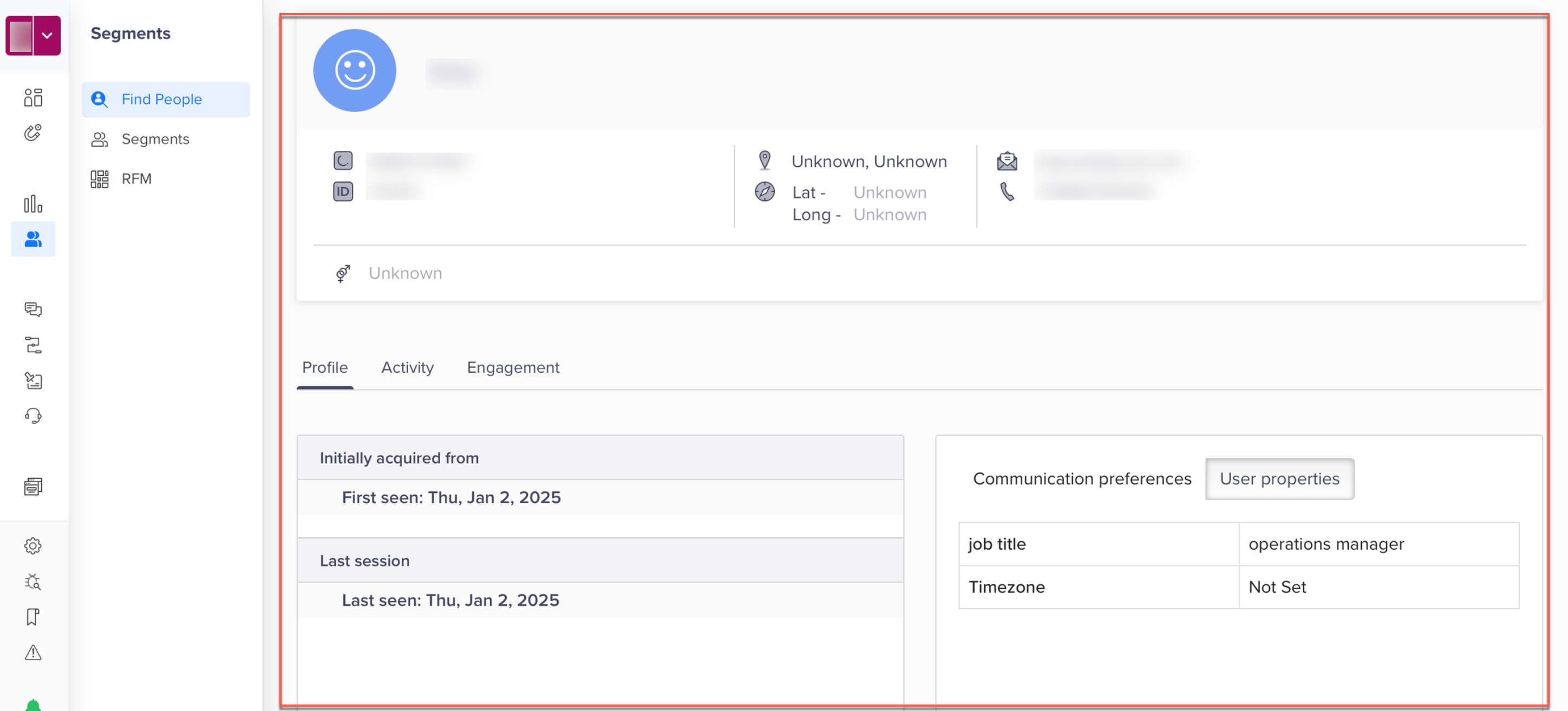Click the Profile tab

click(x=325, y=367)
